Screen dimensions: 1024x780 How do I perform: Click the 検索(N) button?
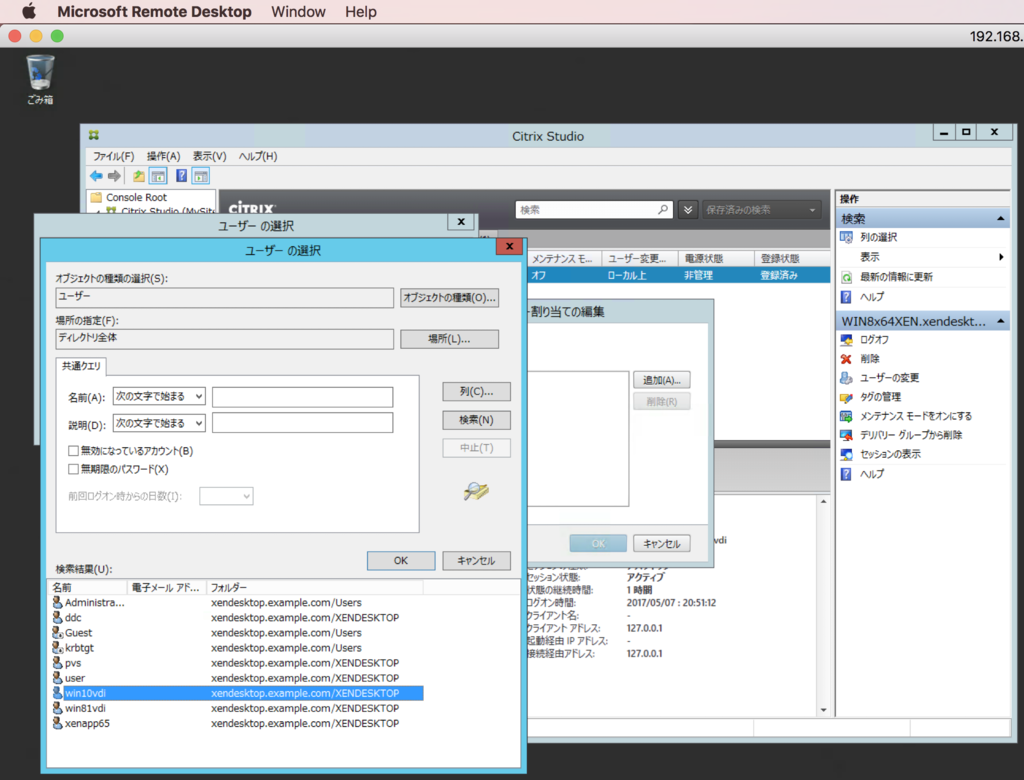click(476, 420)
